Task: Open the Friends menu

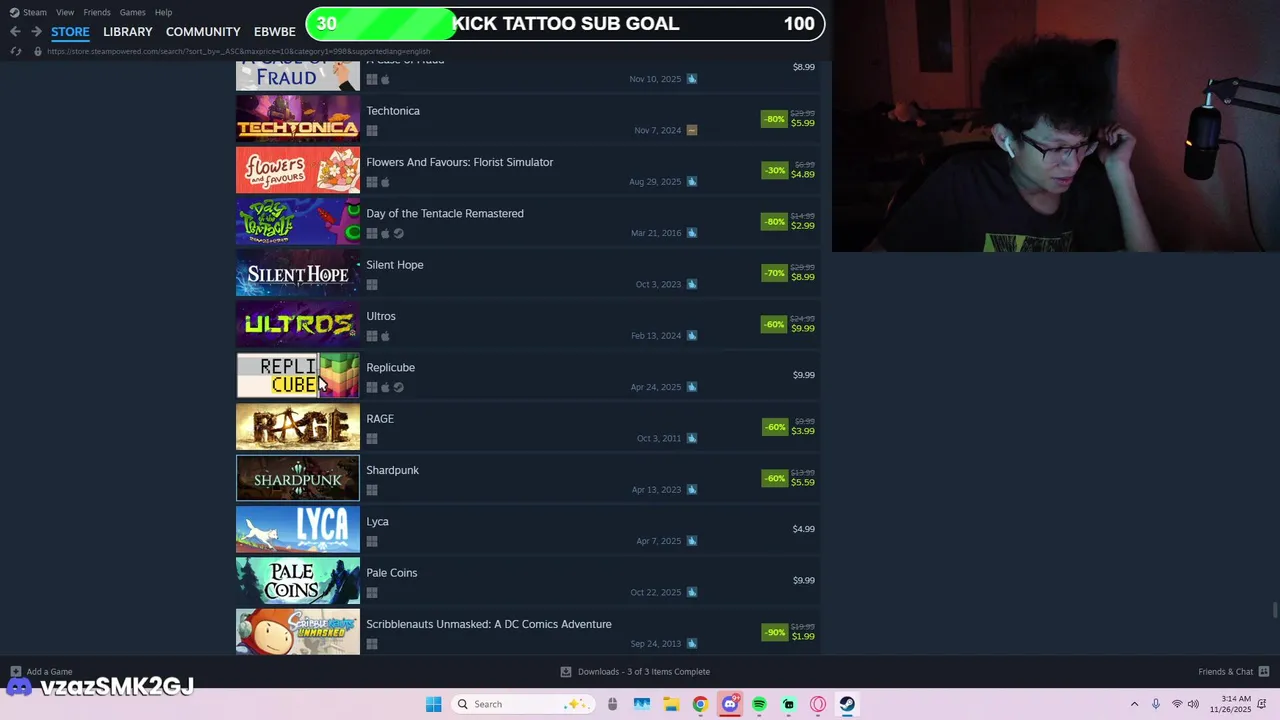Action: pos(97,12)
